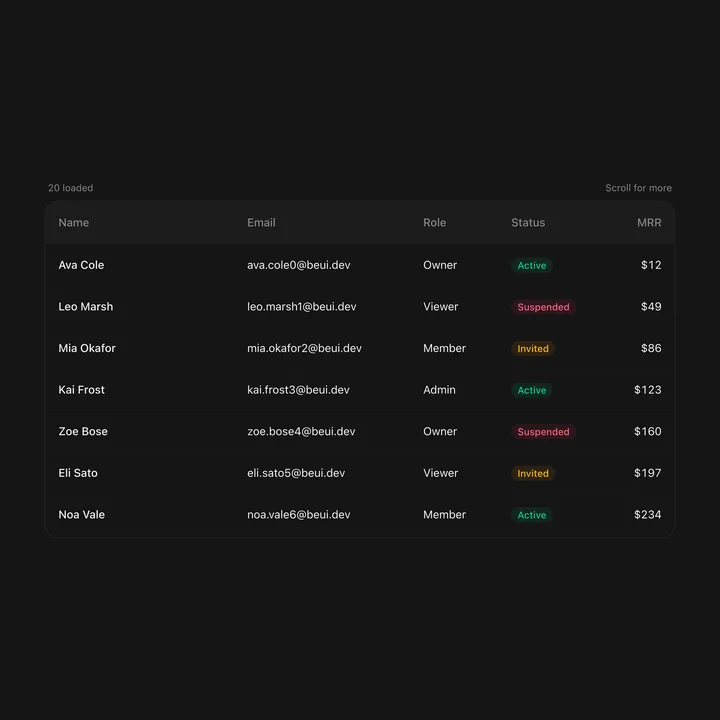The image size is (720, 720).
Task: Click the $234 MRR value
Action: point(647,515)
